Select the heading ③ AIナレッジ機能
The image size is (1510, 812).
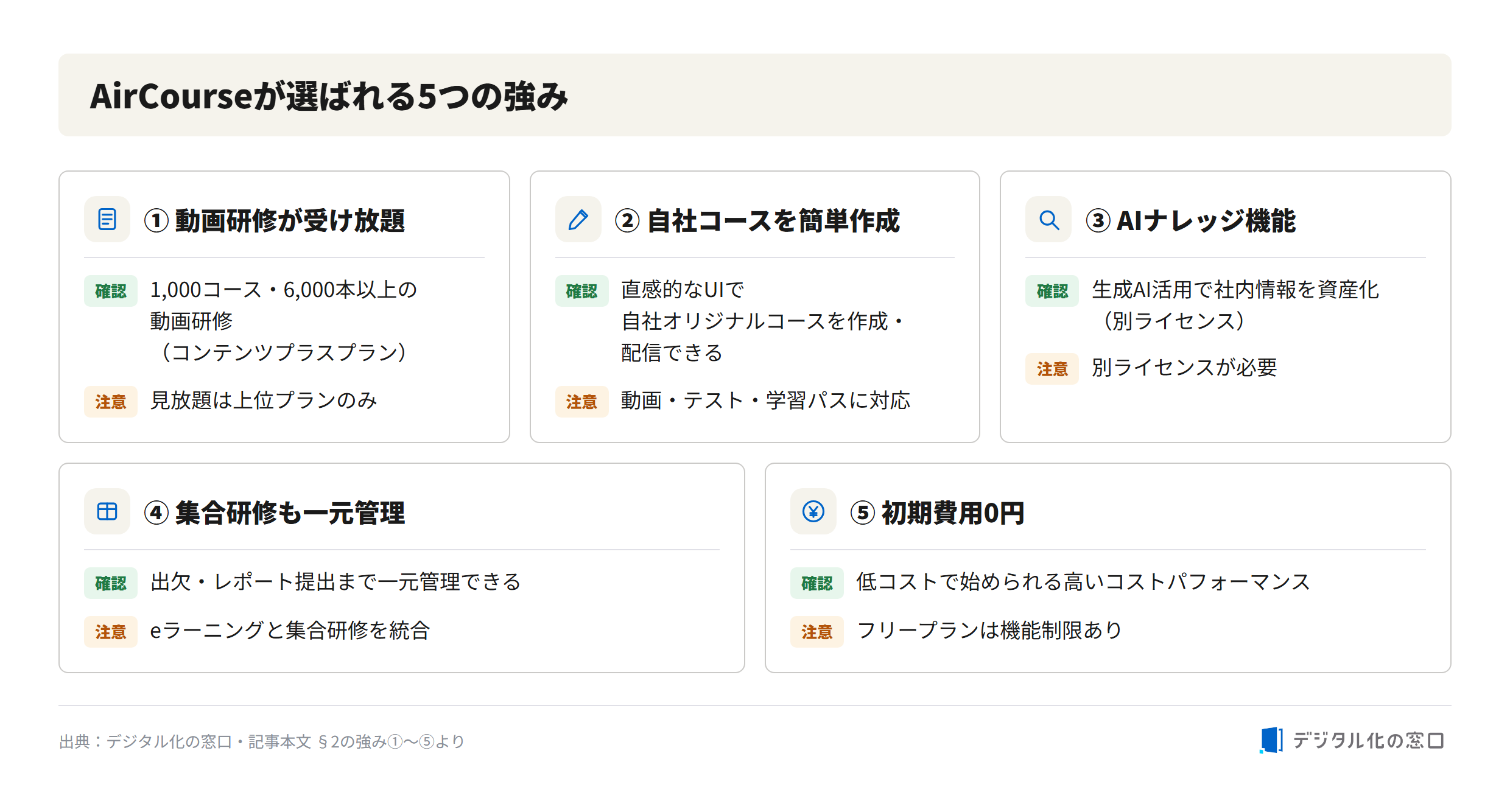point(1191,220)
